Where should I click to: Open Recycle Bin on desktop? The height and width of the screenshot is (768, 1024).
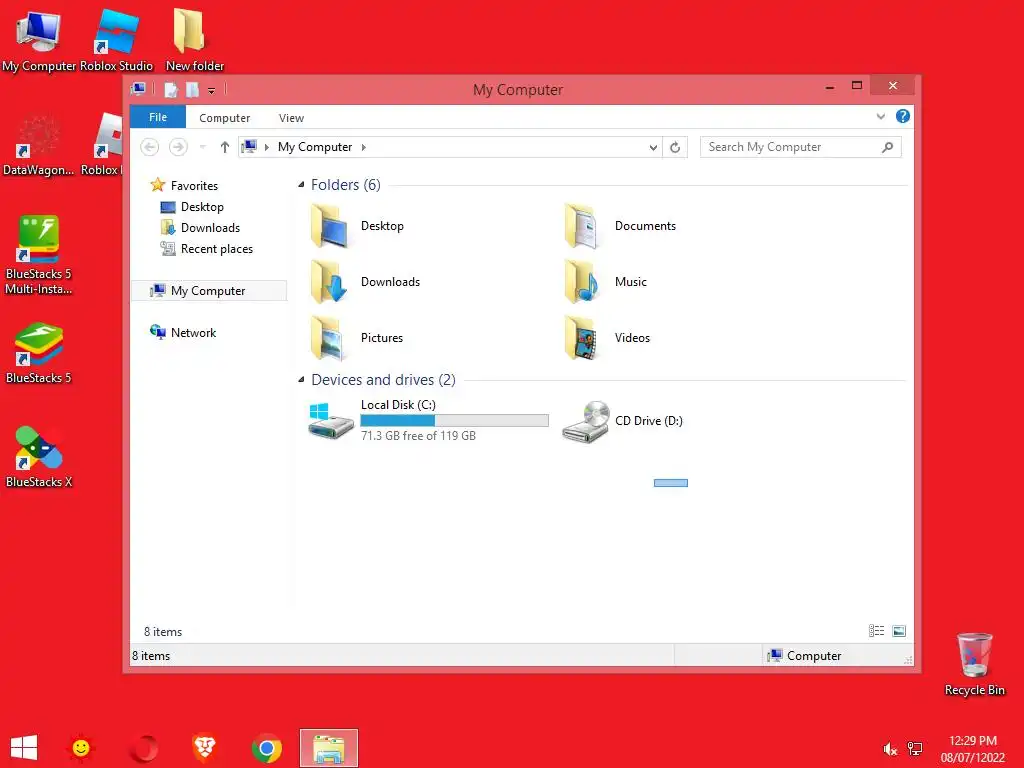click(974, 664)
